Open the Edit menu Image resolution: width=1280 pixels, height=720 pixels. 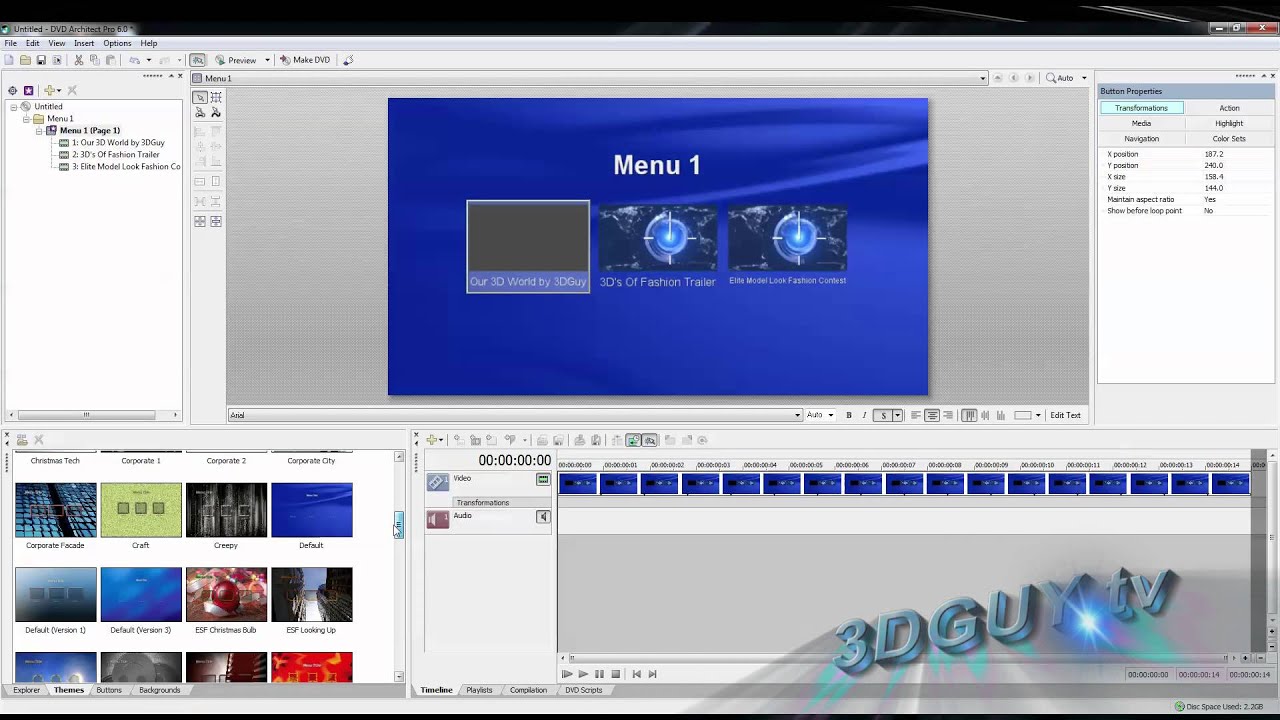click(32, 43)
